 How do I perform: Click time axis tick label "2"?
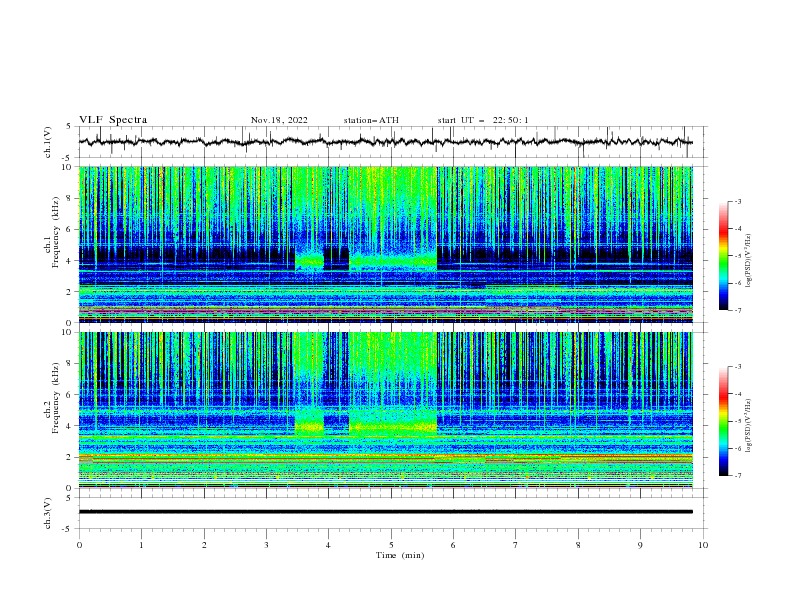click(204, 545)
